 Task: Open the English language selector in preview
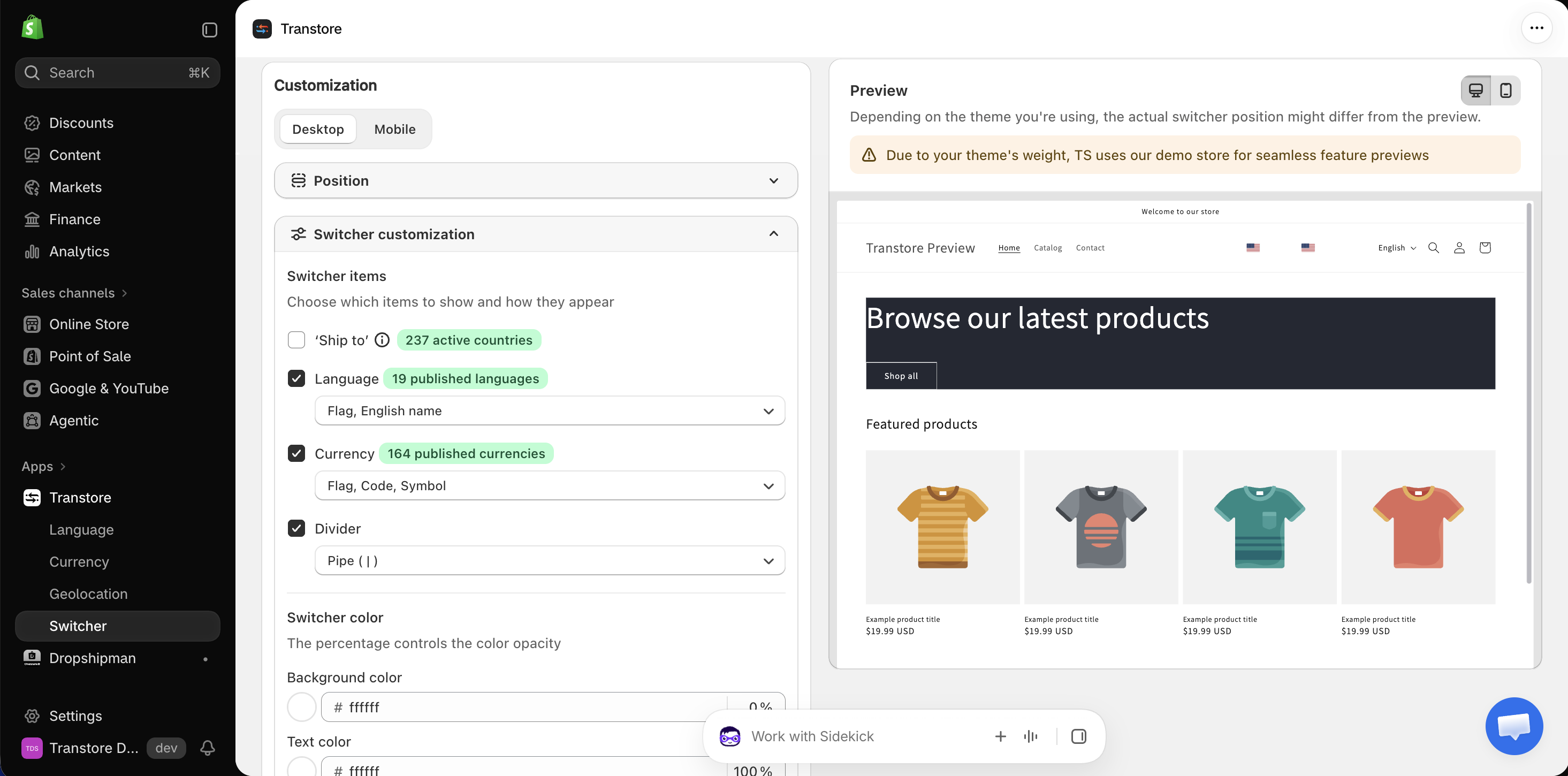(x=1397, y=248)
